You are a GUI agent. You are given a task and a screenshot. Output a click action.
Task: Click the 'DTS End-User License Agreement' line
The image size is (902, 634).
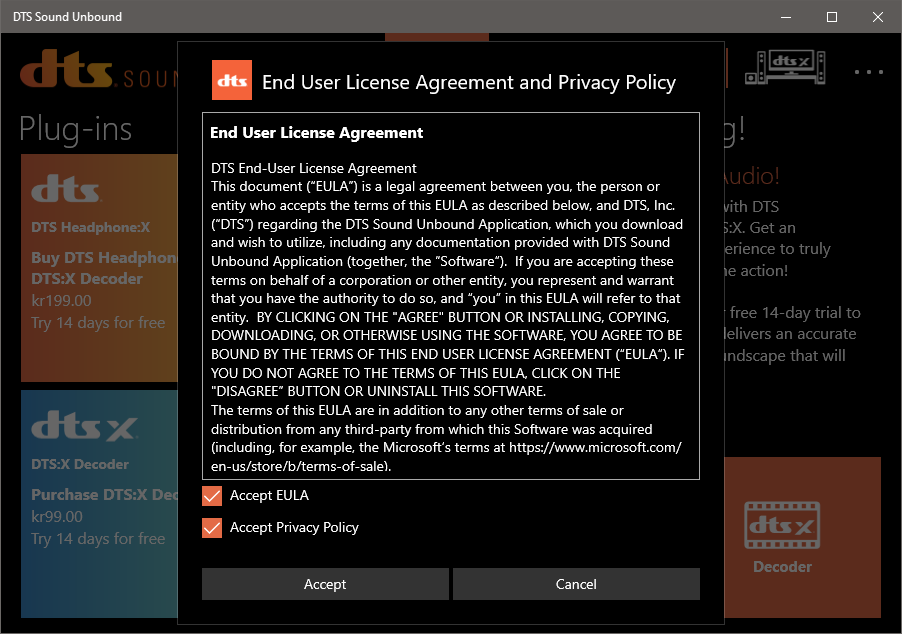click(314, 168)
